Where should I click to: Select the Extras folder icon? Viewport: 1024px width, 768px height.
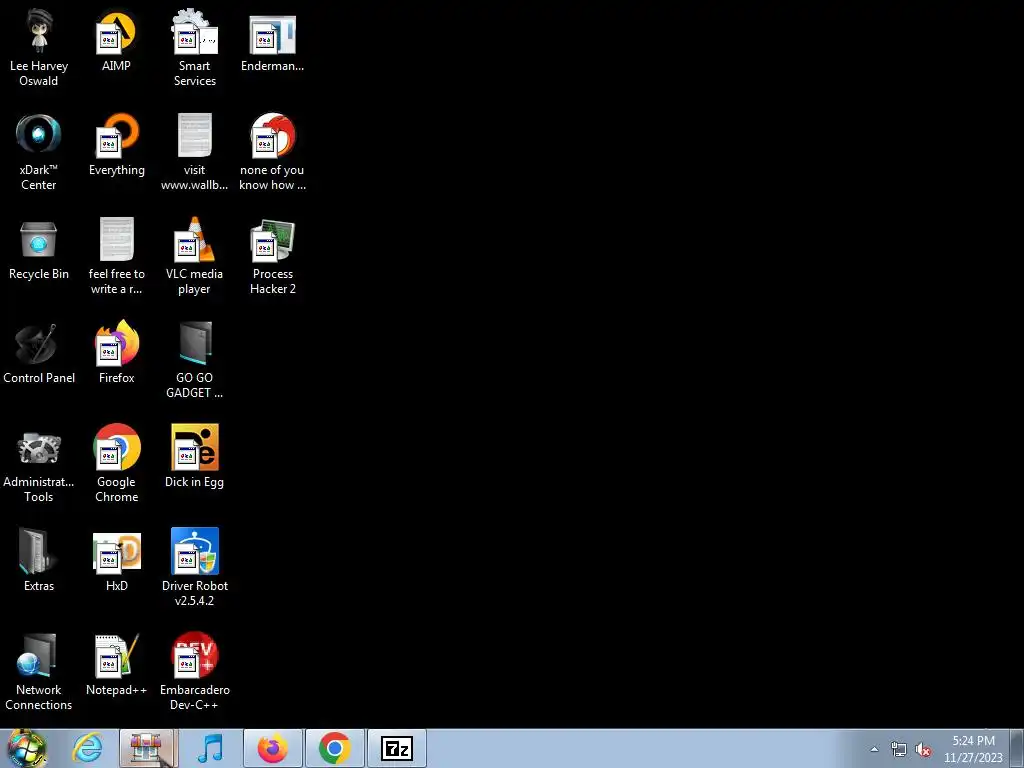tap(39, 560)
